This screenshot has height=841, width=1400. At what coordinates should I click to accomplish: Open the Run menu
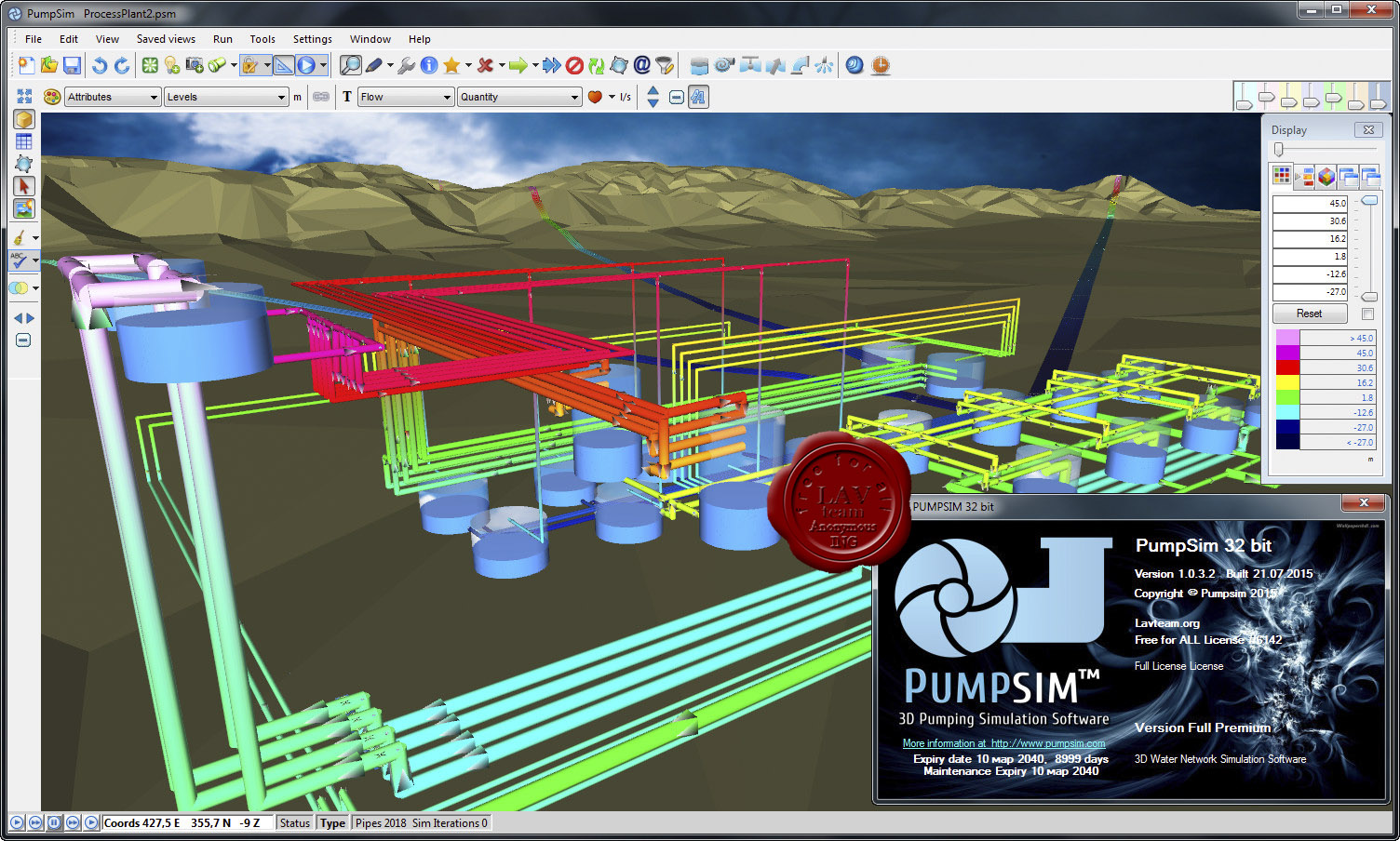point(222,39)
